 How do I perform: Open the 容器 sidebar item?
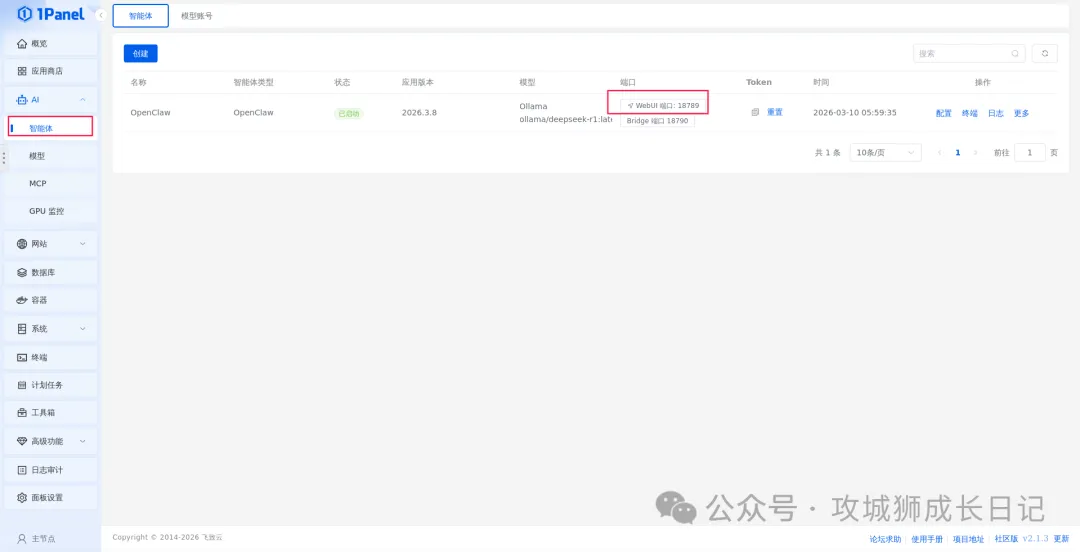(x=39, y=300)
